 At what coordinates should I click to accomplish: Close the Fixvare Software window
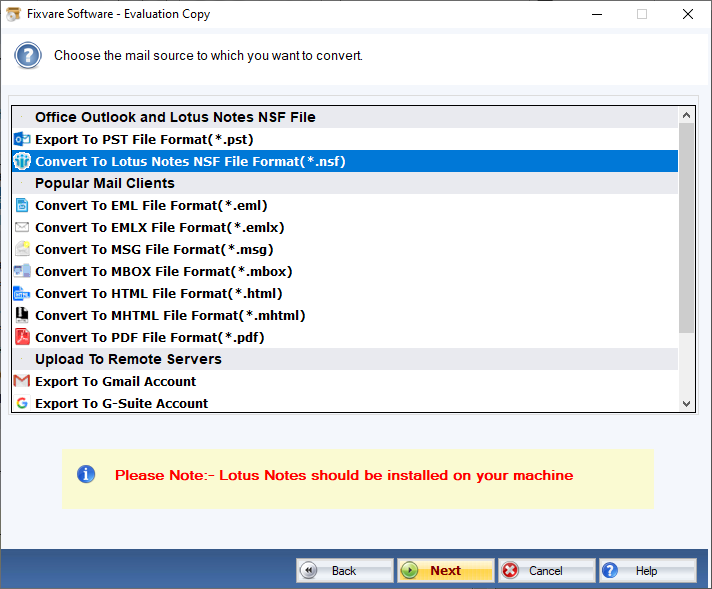point(687,14)
